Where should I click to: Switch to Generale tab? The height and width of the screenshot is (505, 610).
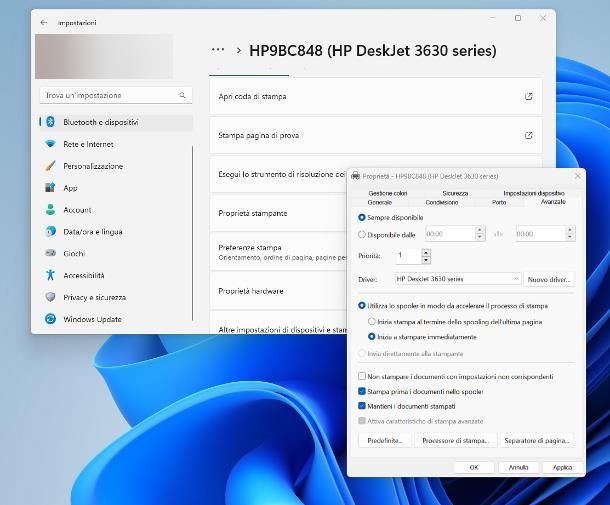[x=380, y=202]
